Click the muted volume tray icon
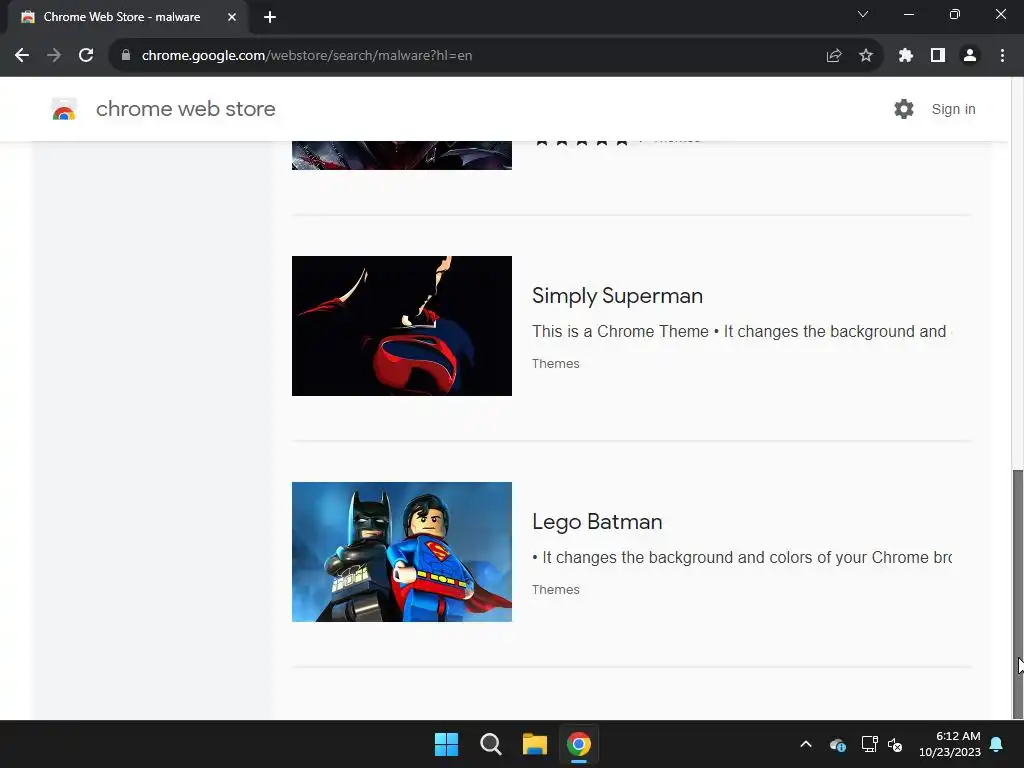The width and height of the screenshot is (1024, 768). point(895,744)
